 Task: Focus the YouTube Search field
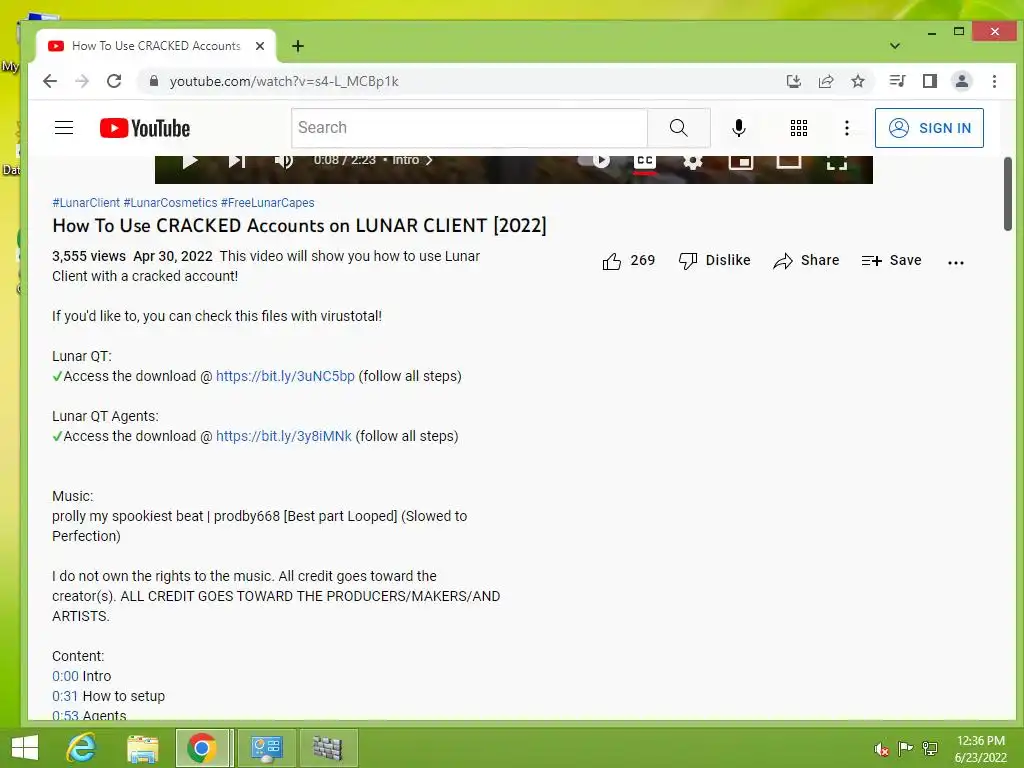click(470, 128)
